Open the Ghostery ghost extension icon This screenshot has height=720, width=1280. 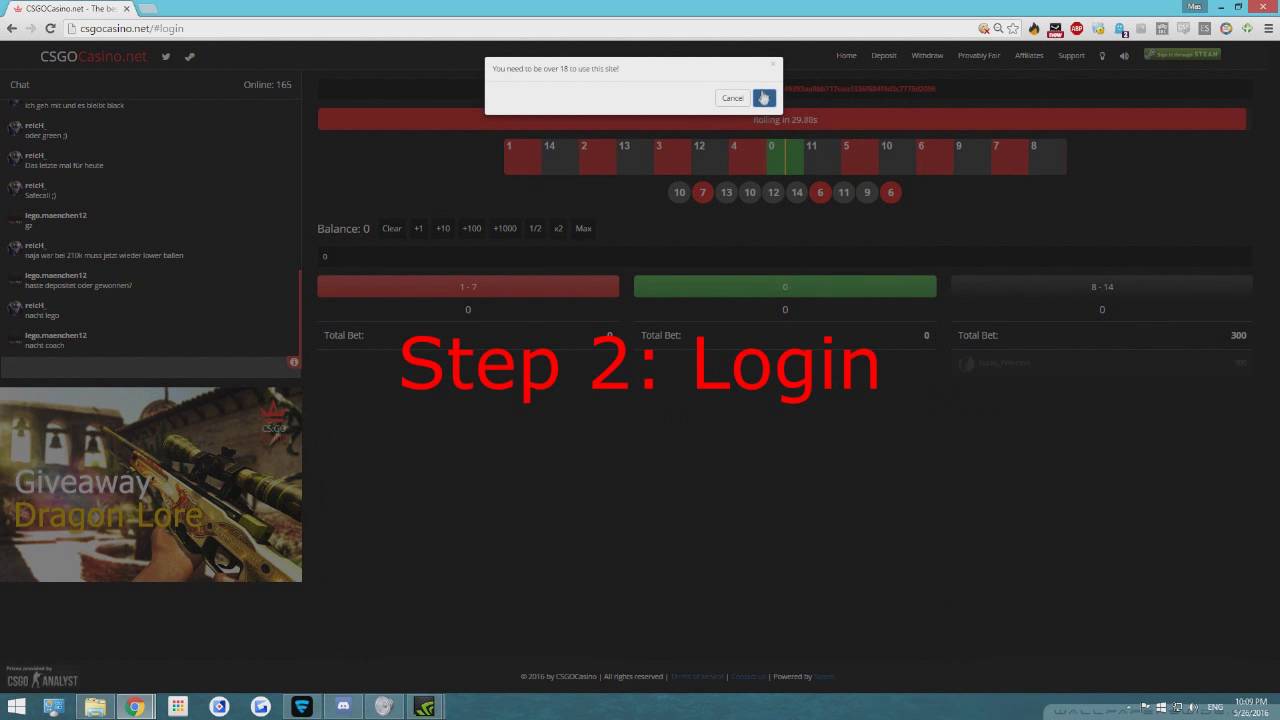(1120, 29)
